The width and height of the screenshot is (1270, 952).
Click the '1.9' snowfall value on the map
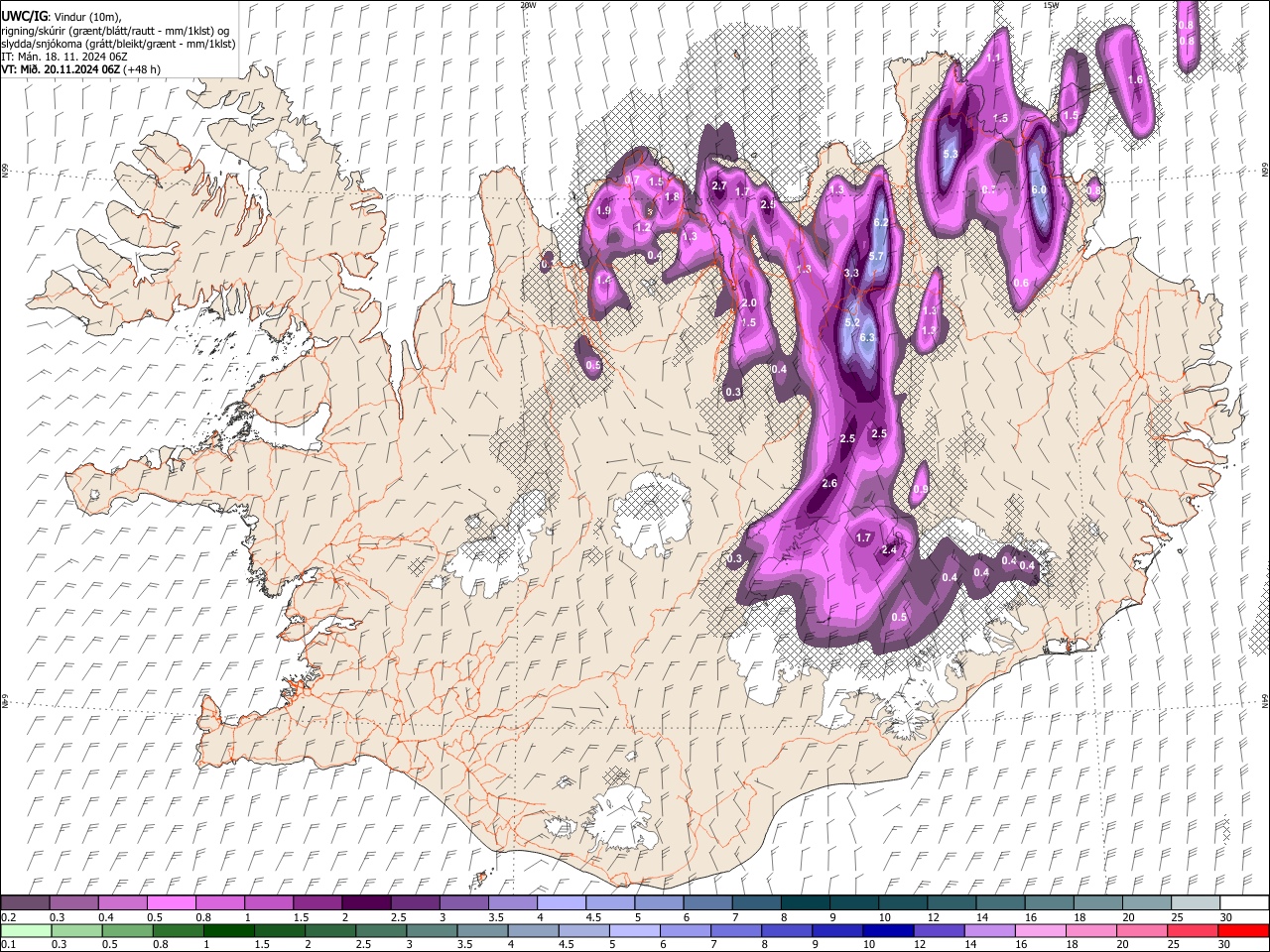(603, 211)
